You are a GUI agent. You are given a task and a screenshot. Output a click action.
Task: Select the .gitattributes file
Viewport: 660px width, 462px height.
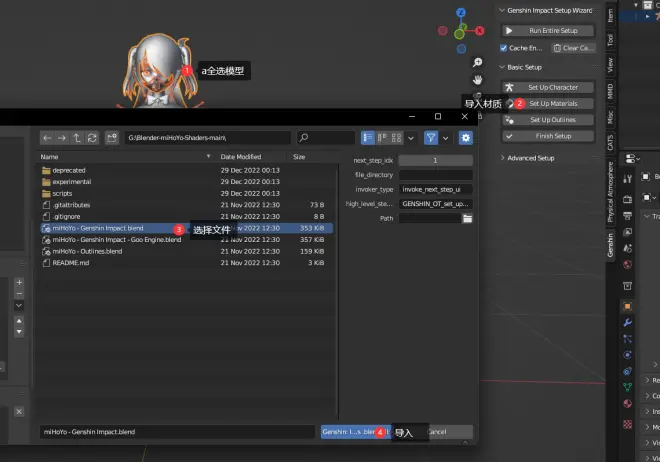186,205
